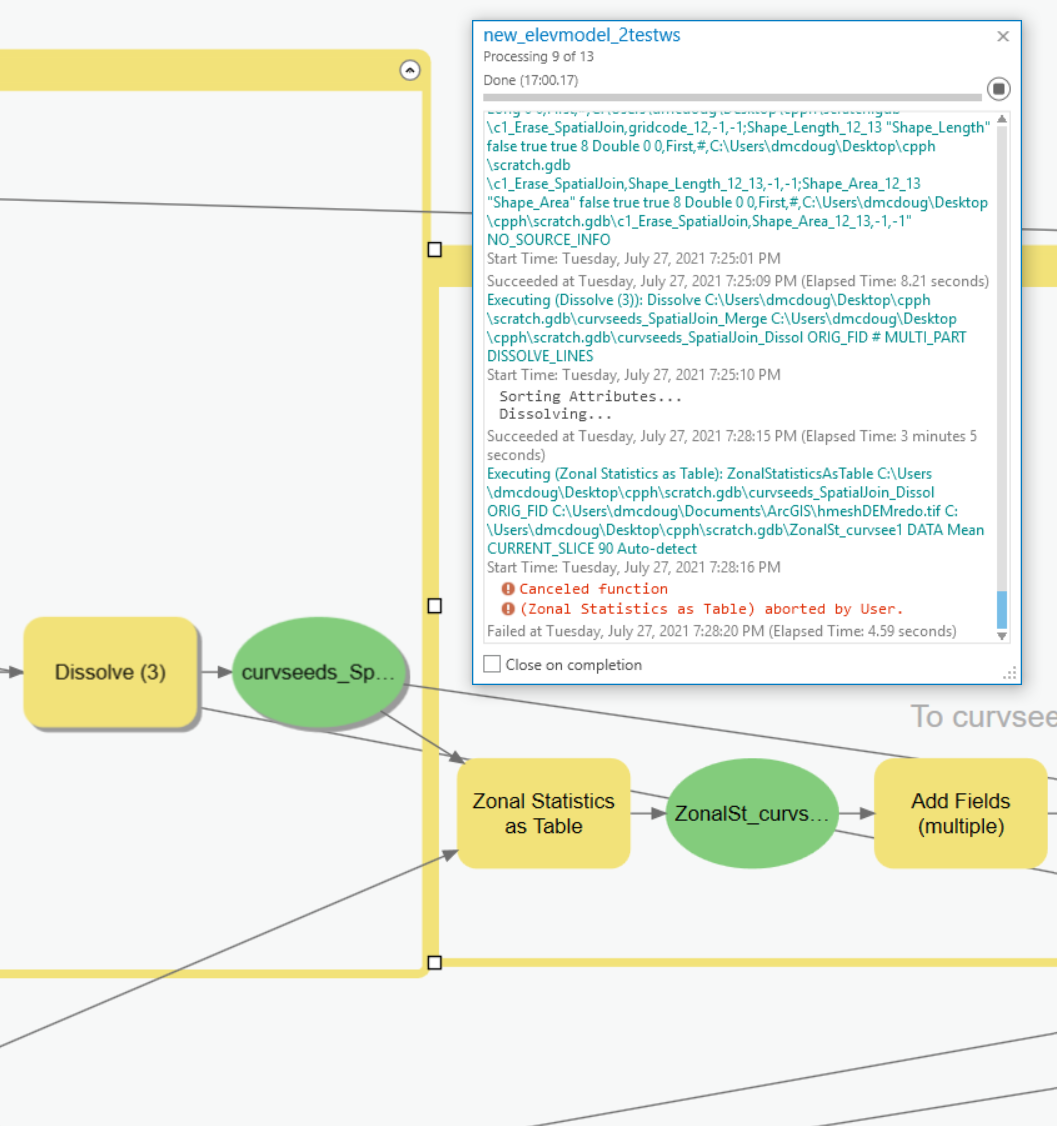Viewport: 1057px width, 1126px height.
Task: Click the vertical scrollbar in the log panel
Action: click(x=1001, y=610)
